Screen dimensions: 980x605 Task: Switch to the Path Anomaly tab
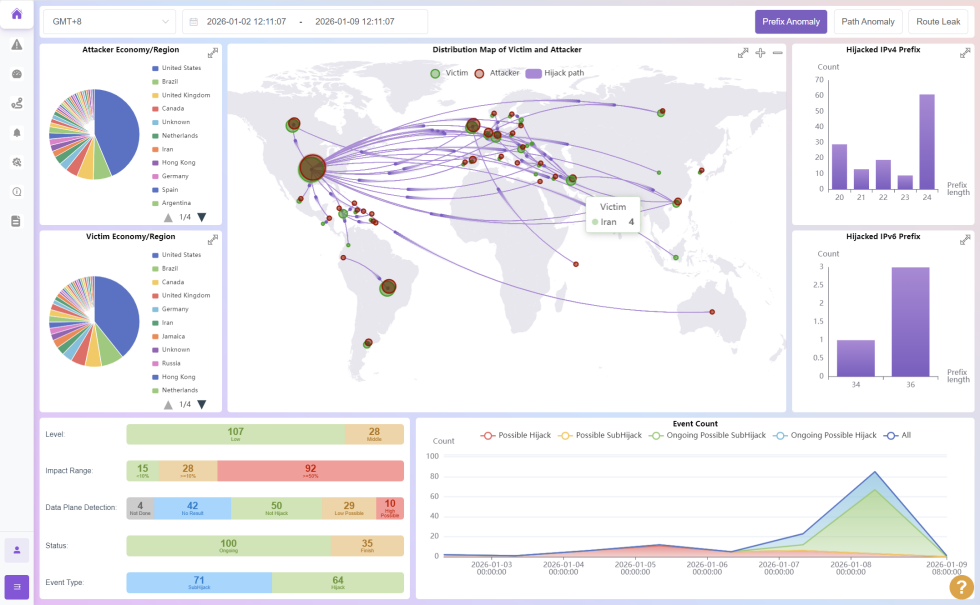point(867,22)
